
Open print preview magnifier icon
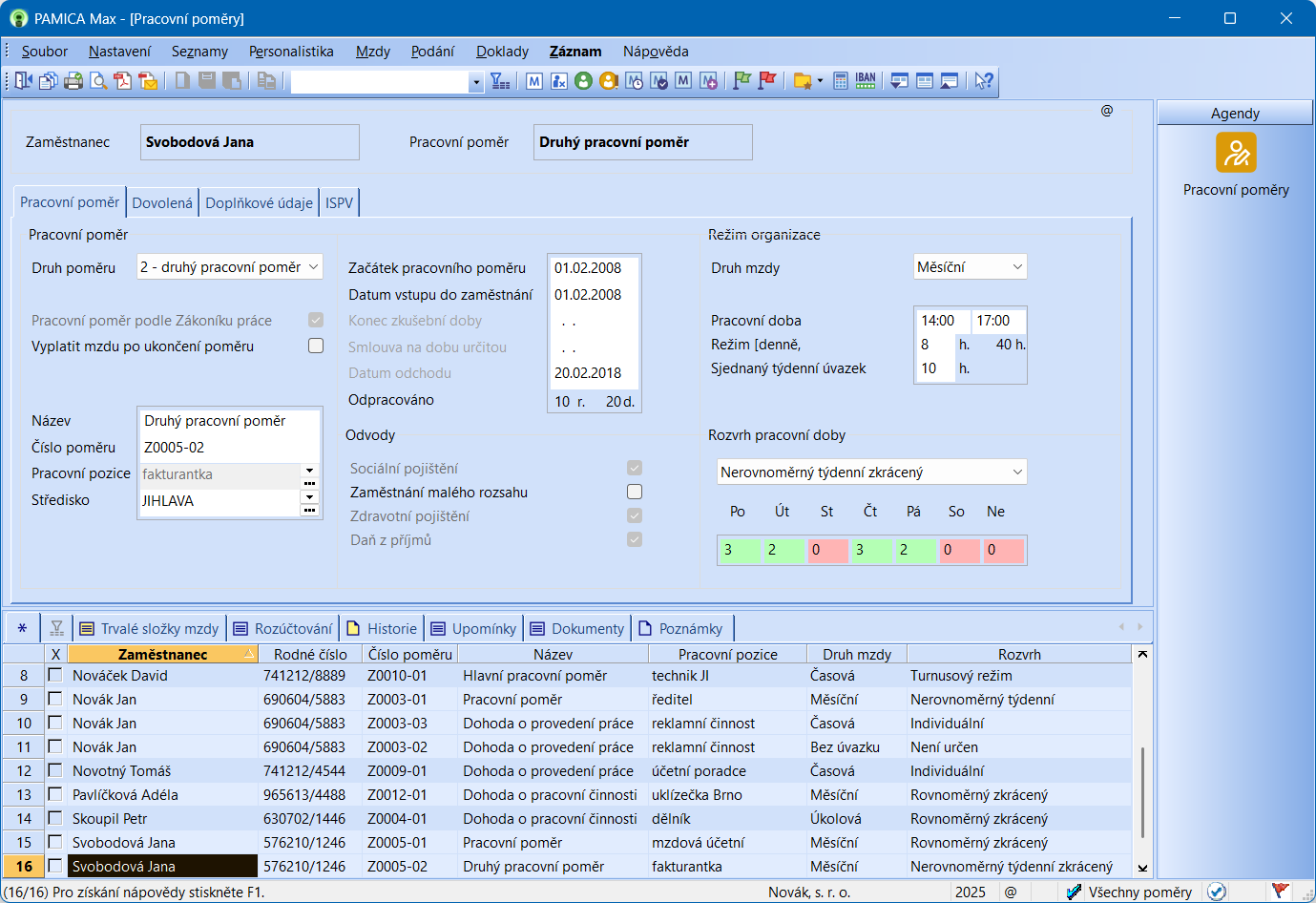tap(98, 81)
